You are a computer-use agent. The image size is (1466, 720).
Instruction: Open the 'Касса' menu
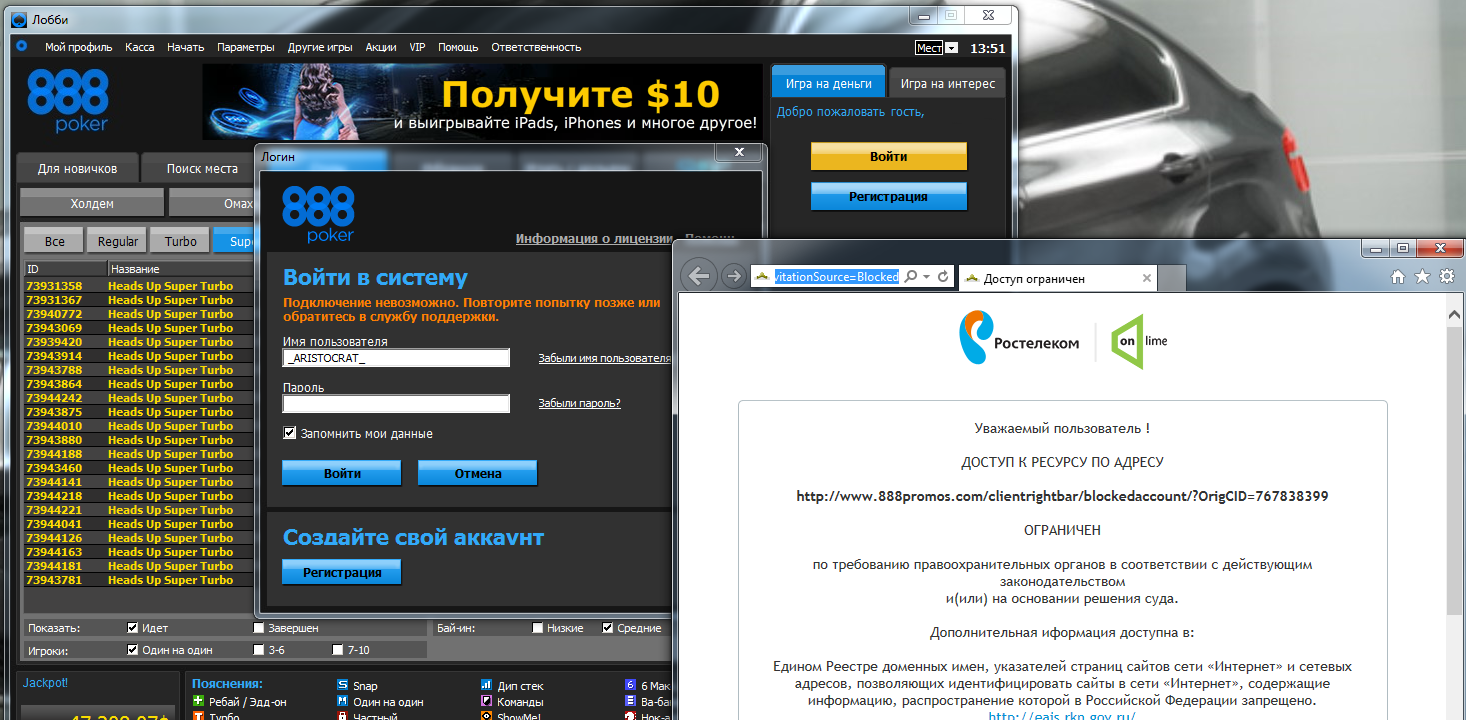(x=139, y=47)
